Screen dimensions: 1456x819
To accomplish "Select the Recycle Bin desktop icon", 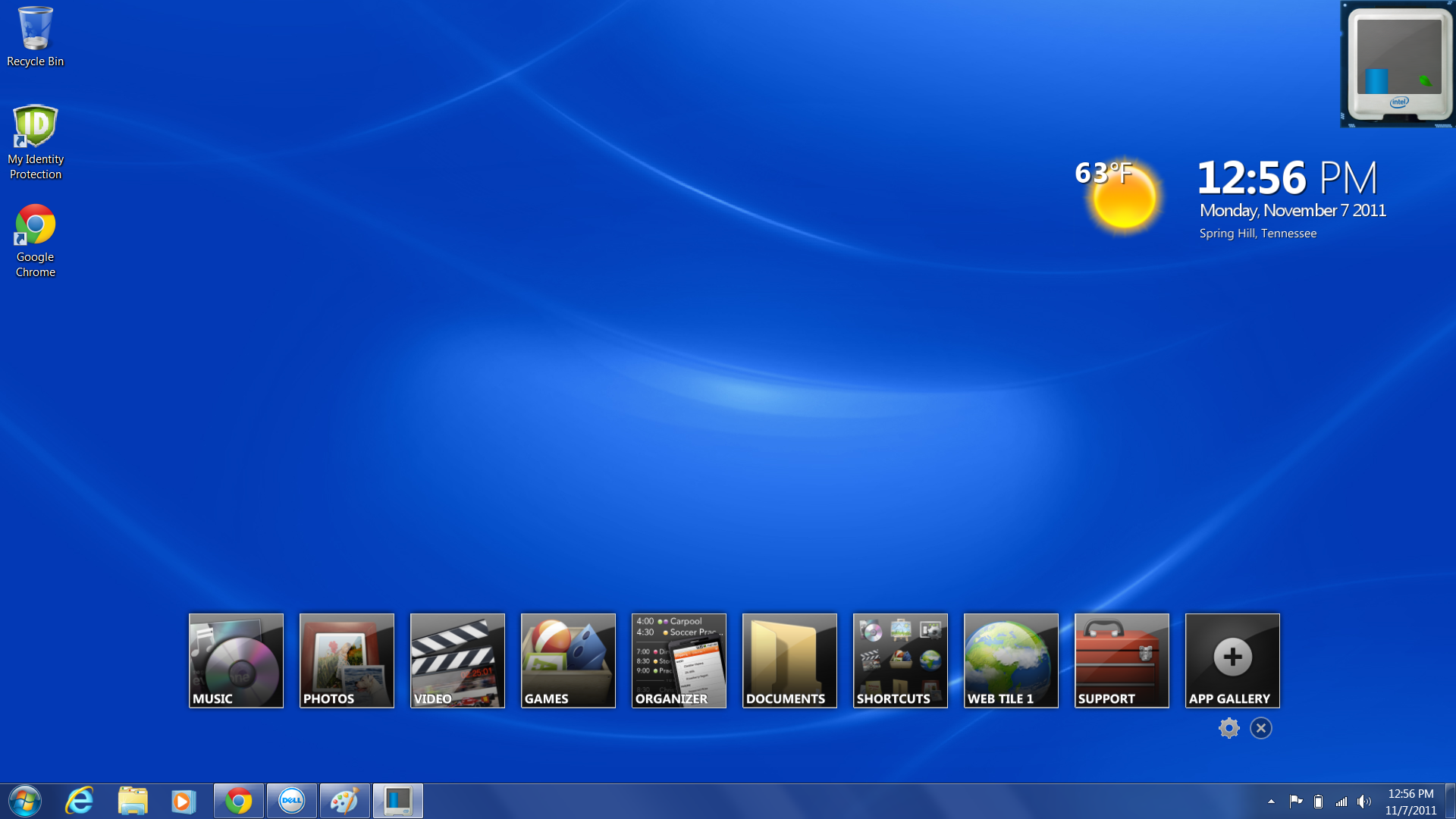I will coord(35,36).
